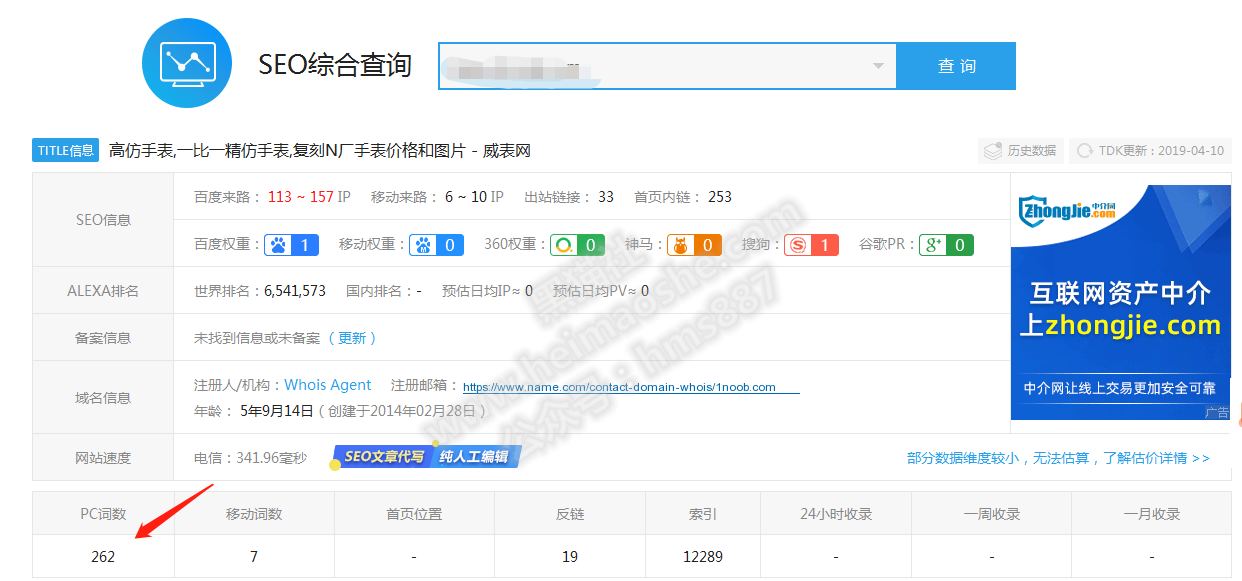Screen dimensions: 1242x581
Task: Click the zhongjie.com advertisement banner
Action: (1120, 302)
